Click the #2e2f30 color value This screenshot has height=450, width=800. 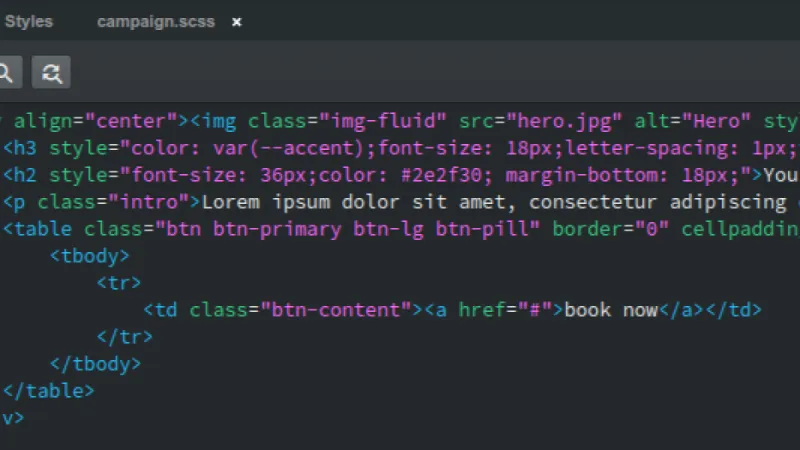[x=441, y=176]
